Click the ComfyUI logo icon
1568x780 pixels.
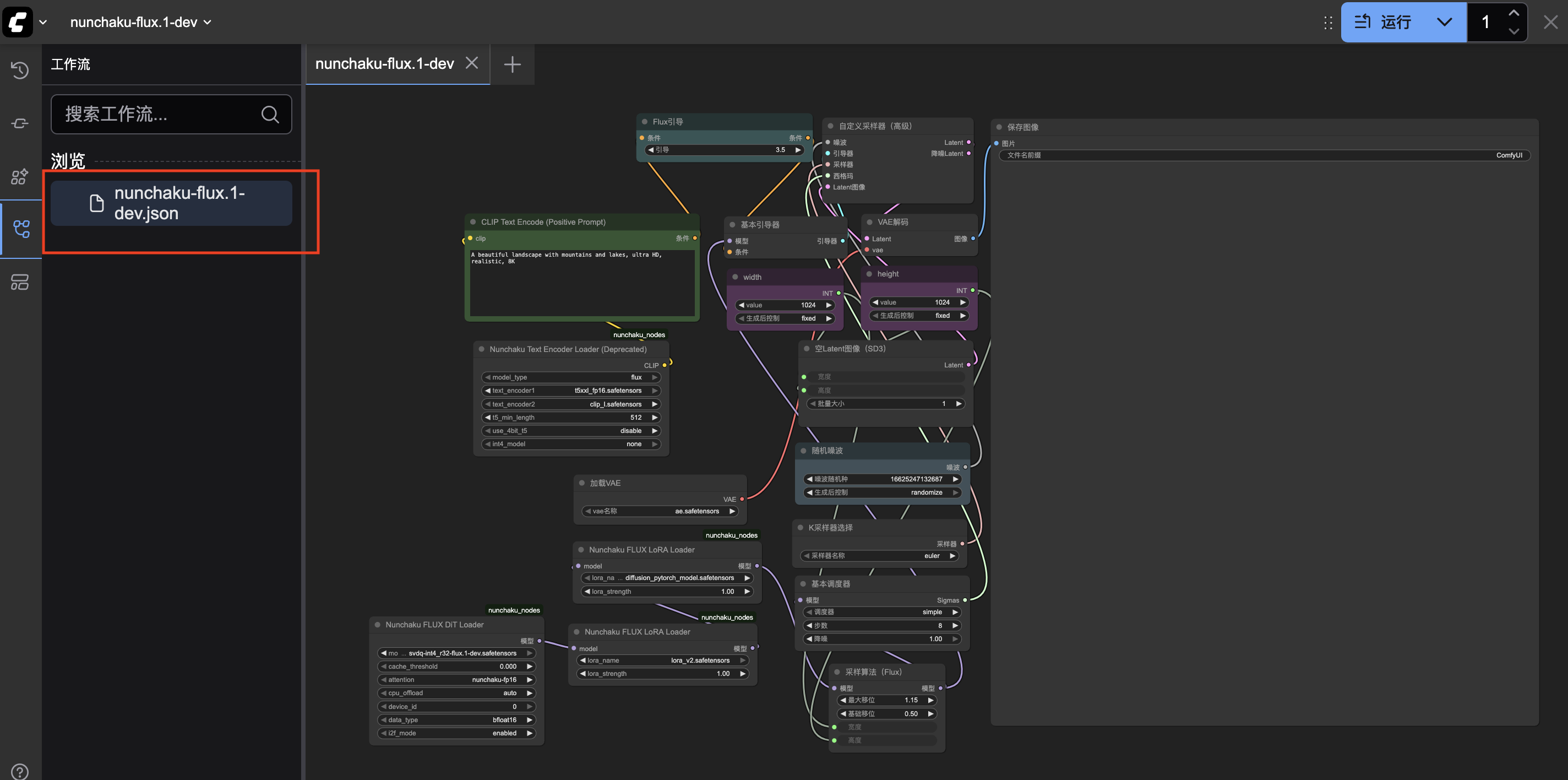(17, 22)
